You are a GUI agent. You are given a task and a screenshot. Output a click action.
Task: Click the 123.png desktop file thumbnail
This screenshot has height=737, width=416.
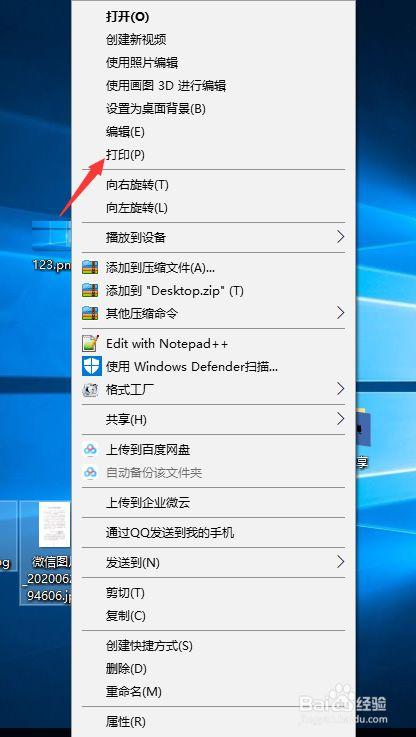click(52, 235)
